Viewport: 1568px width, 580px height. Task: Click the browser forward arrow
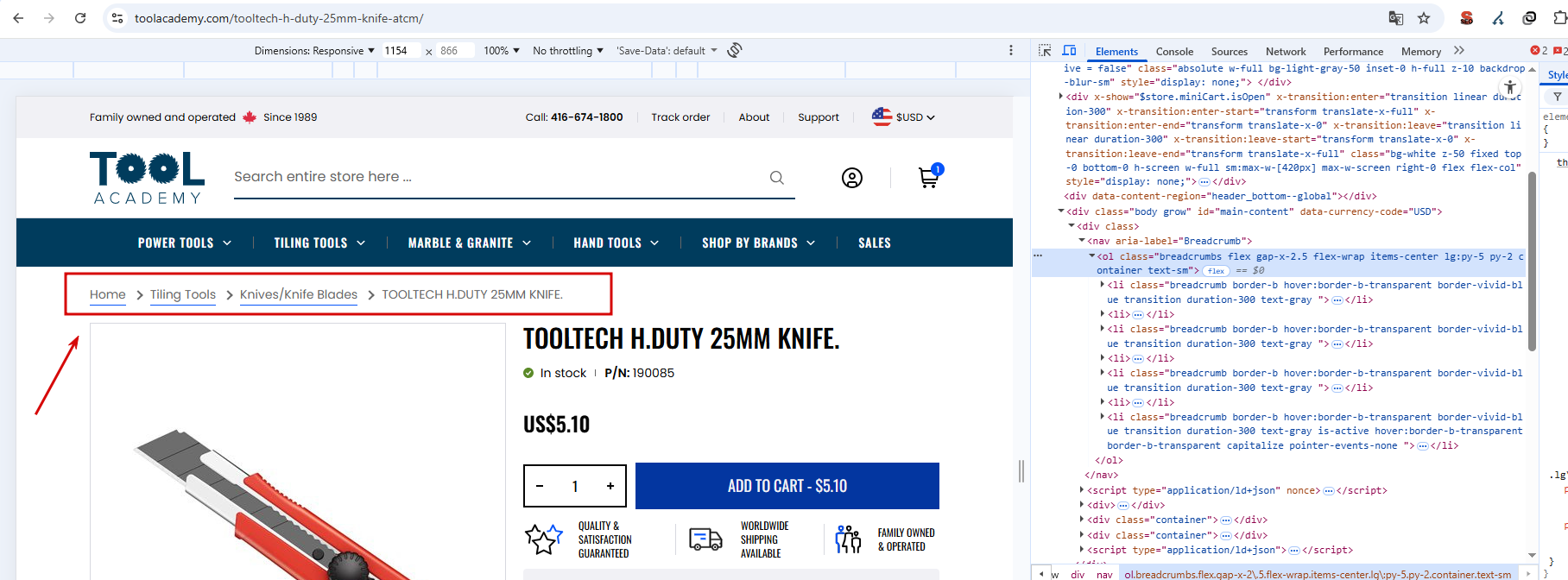(49, 18)
